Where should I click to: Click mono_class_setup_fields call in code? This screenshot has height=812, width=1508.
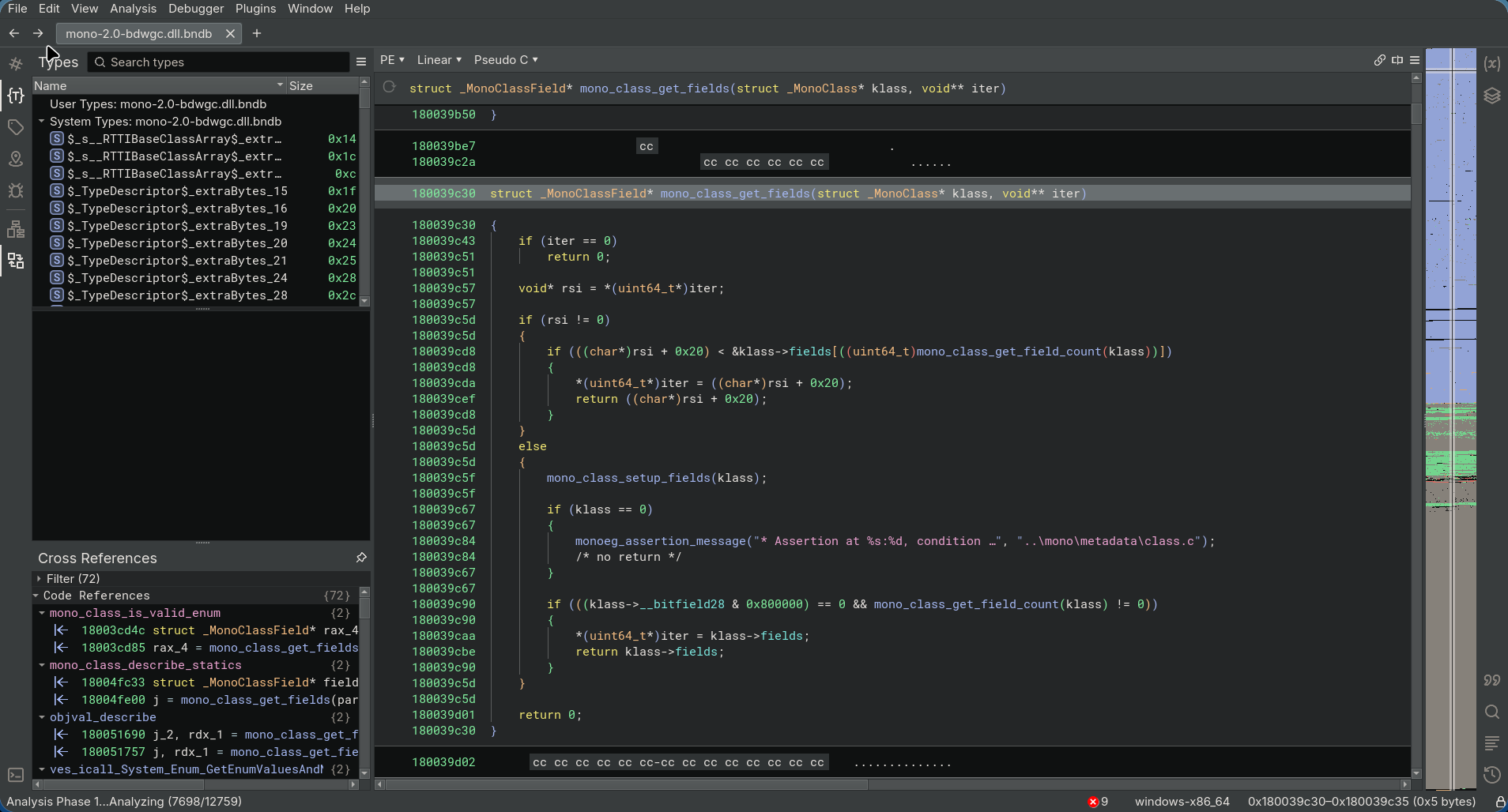pyautogui.click(x=628, y=478)
